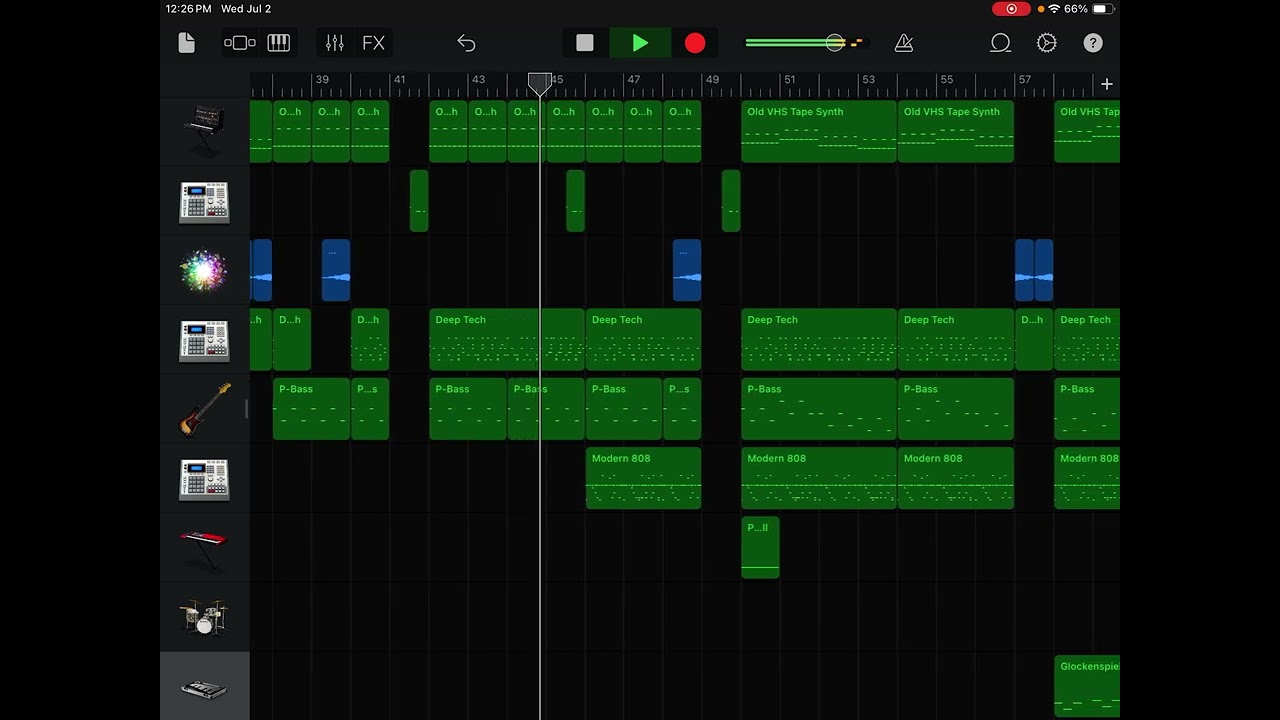Select the colorful burst audio track icon
Image resolution: width=1280 pixels, height=720 pixels.
(x=204, y=270)
